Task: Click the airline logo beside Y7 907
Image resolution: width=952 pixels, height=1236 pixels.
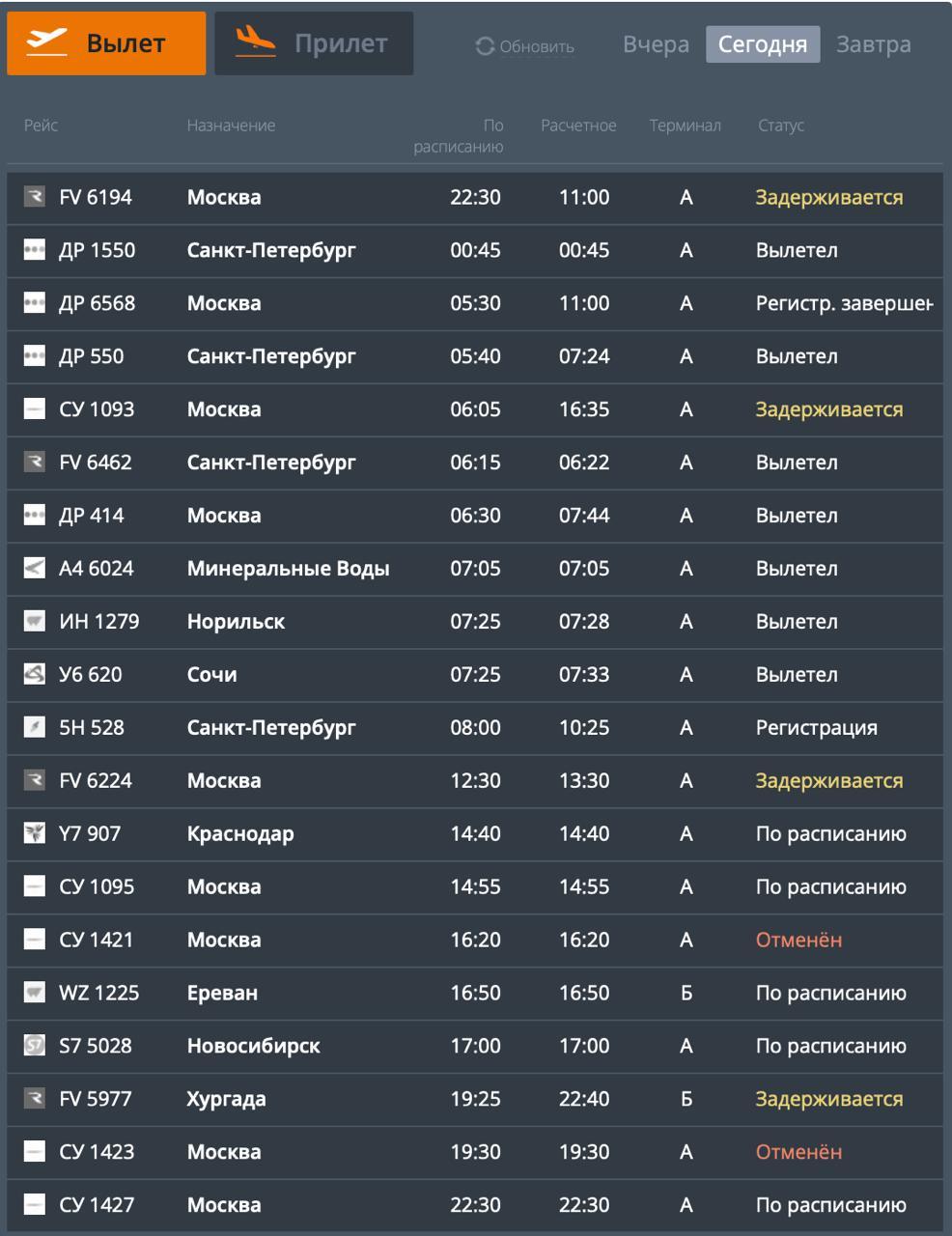Action: (35, 833)
